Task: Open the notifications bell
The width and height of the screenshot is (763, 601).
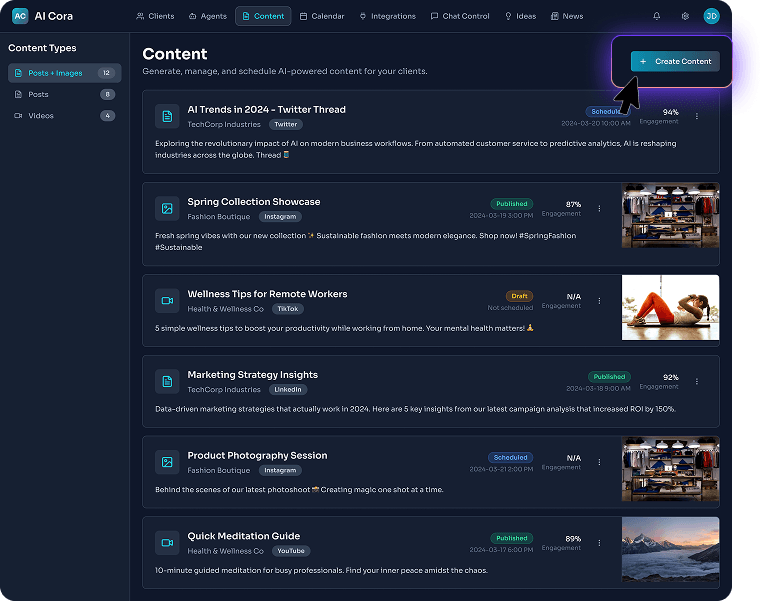Action: point(656,16)
